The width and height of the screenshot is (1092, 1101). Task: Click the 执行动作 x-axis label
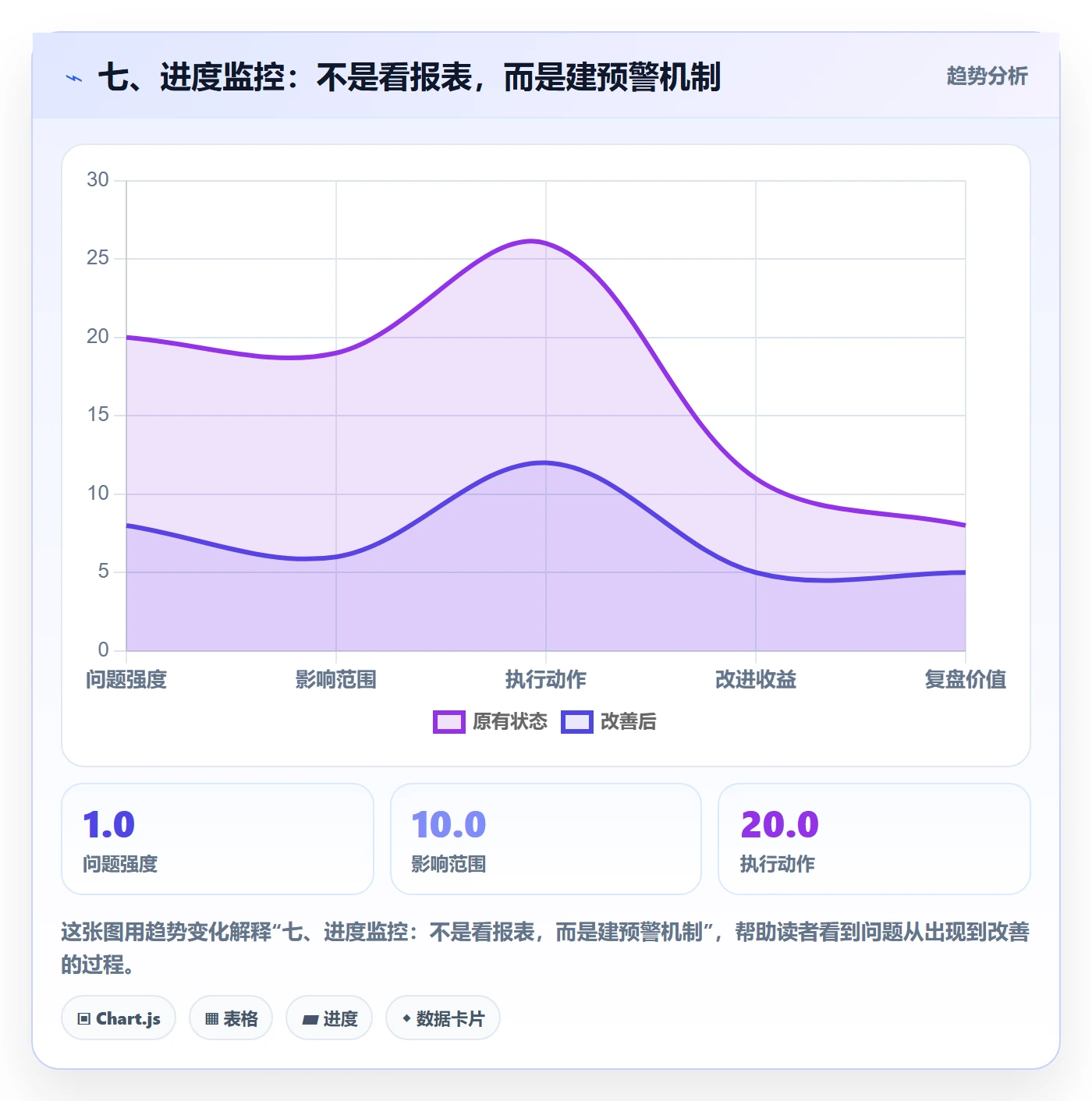point(546,680)
